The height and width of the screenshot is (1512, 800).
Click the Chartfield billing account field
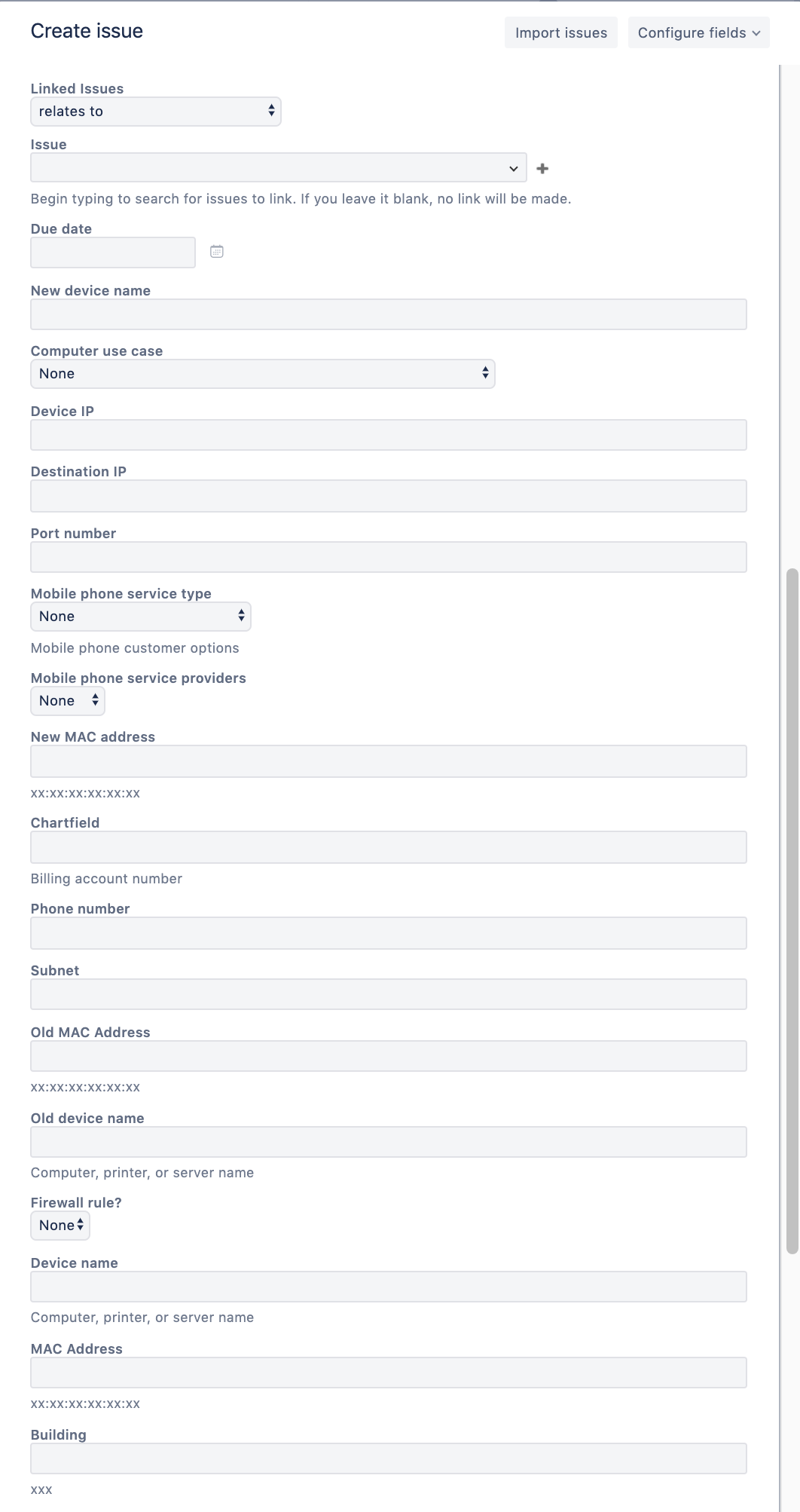pyautogui.click(x=389, y=847)
